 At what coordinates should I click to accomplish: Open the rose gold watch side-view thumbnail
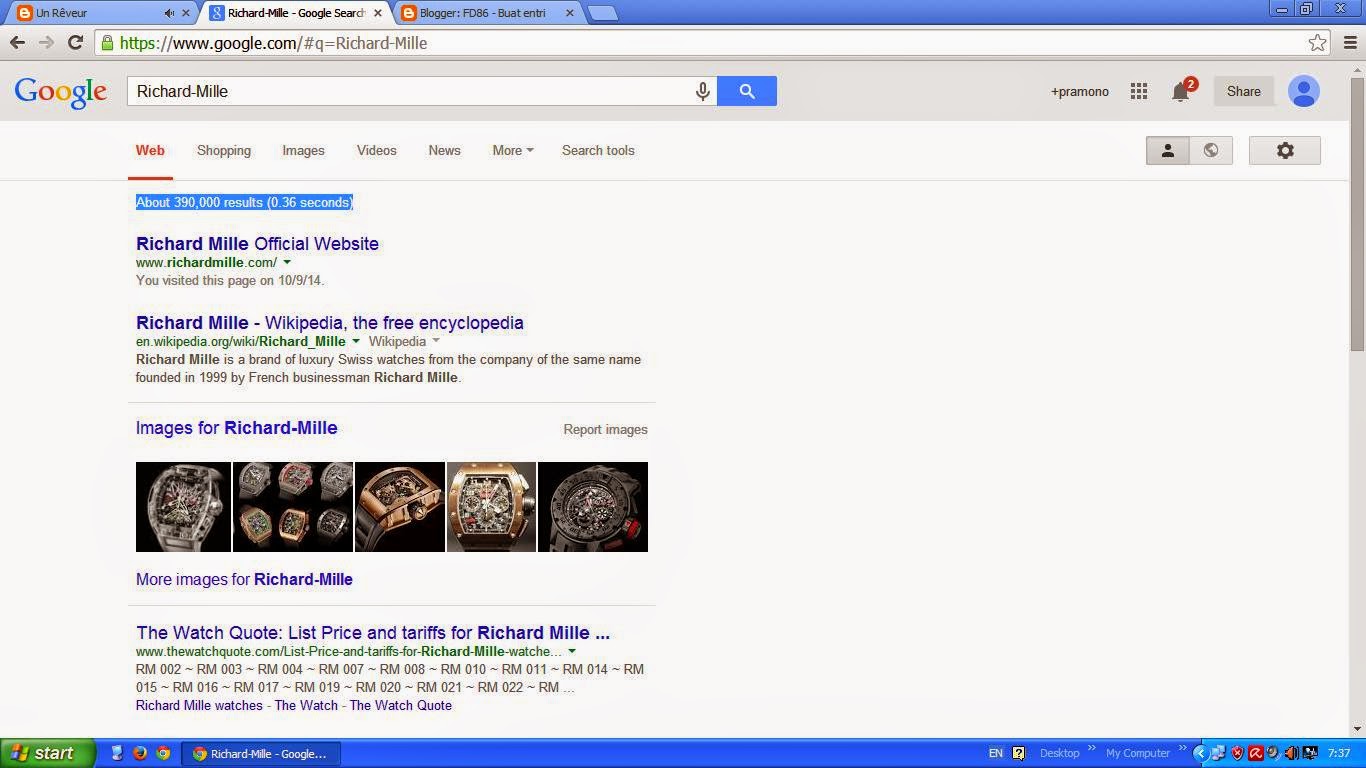(x=400, y=507)
